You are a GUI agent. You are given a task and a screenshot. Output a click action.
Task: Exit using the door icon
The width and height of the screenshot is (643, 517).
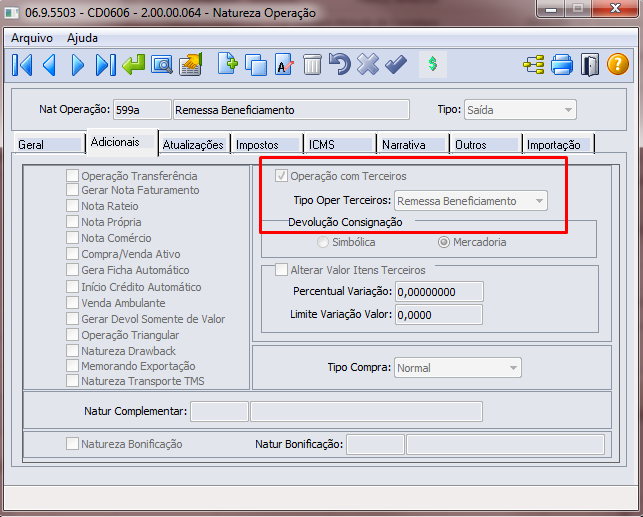[590, 65]
